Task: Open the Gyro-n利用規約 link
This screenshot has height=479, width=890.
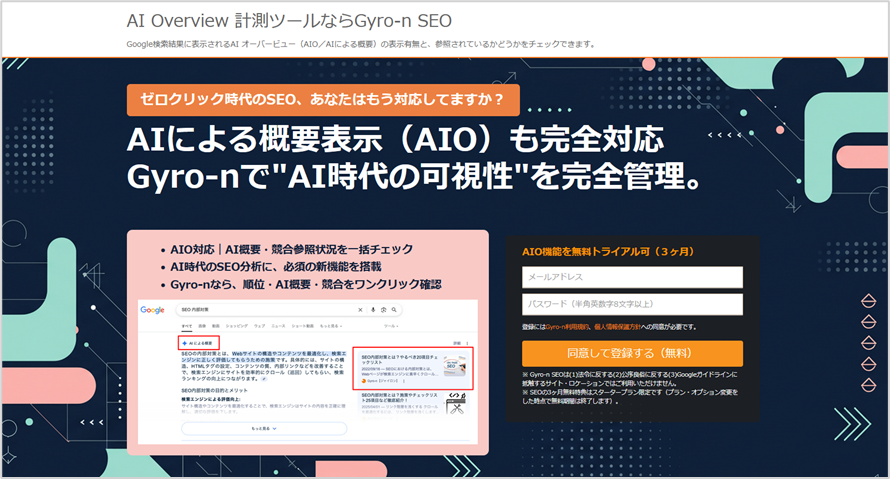Action: point(567,327)
